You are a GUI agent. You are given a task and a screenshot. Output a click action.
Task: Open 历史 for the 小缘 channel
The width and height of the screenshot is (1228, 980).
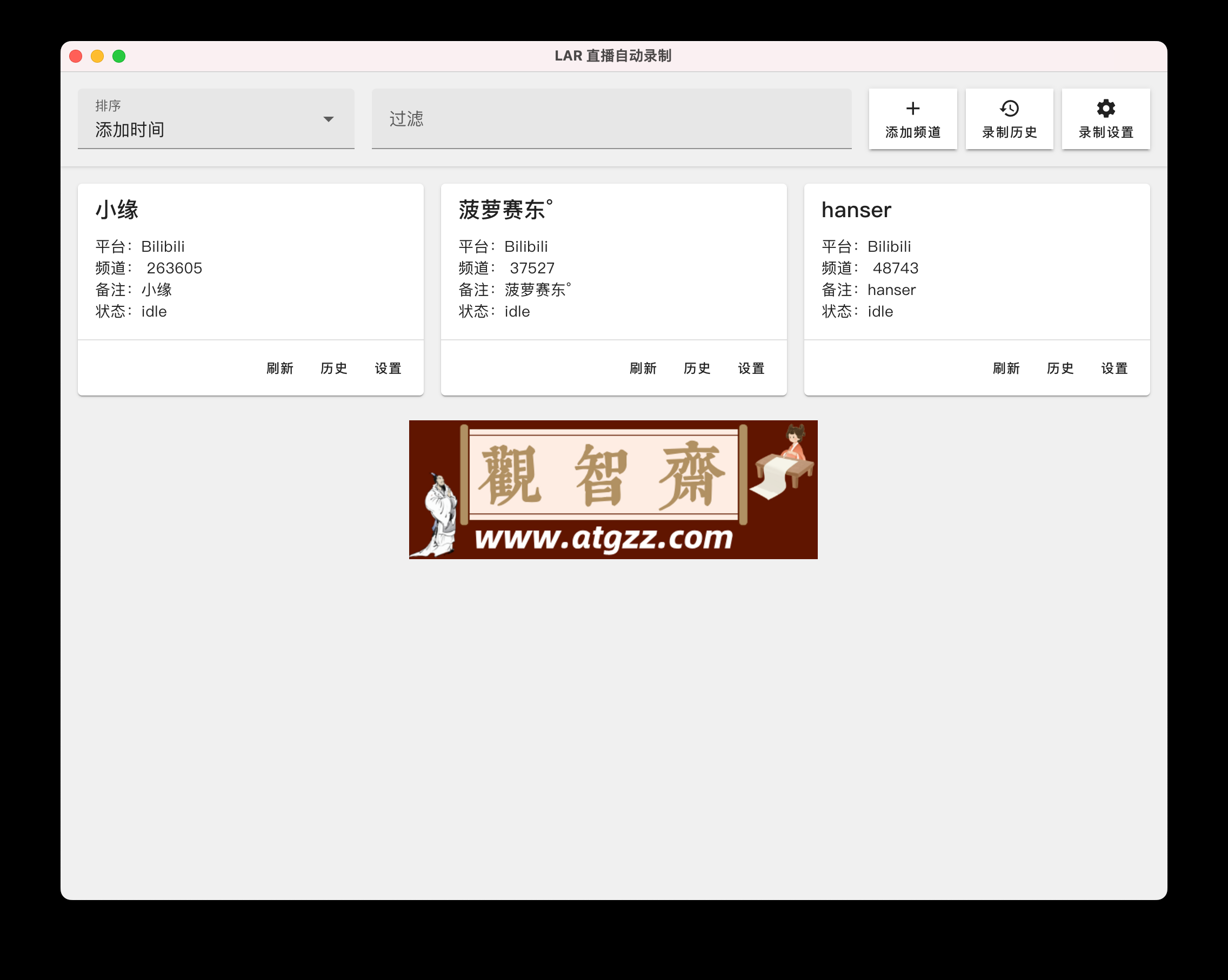334,368
